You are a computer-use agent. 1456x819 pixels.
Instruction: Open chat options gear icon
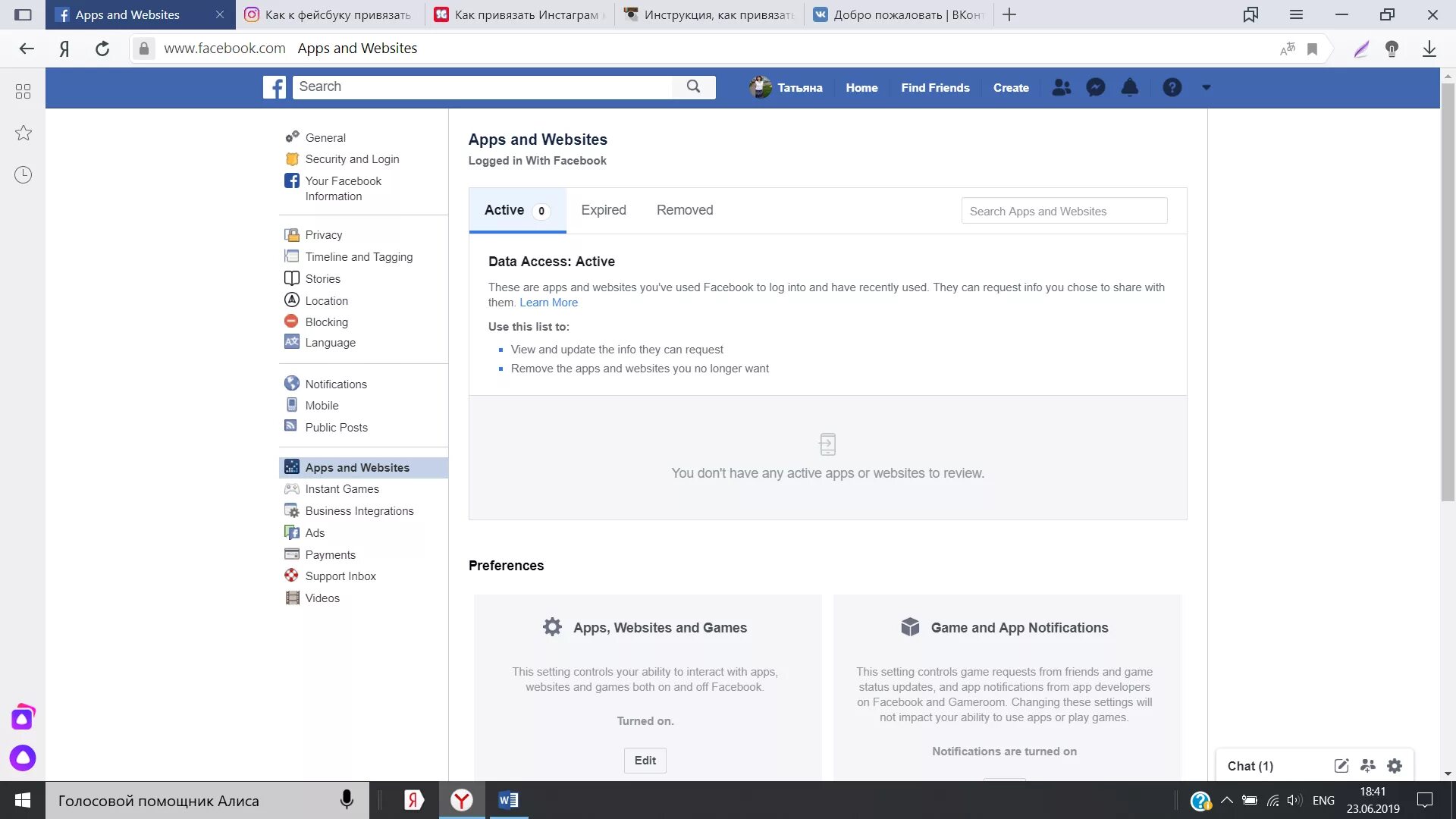pyautogui.click(x=1395, y=766)
